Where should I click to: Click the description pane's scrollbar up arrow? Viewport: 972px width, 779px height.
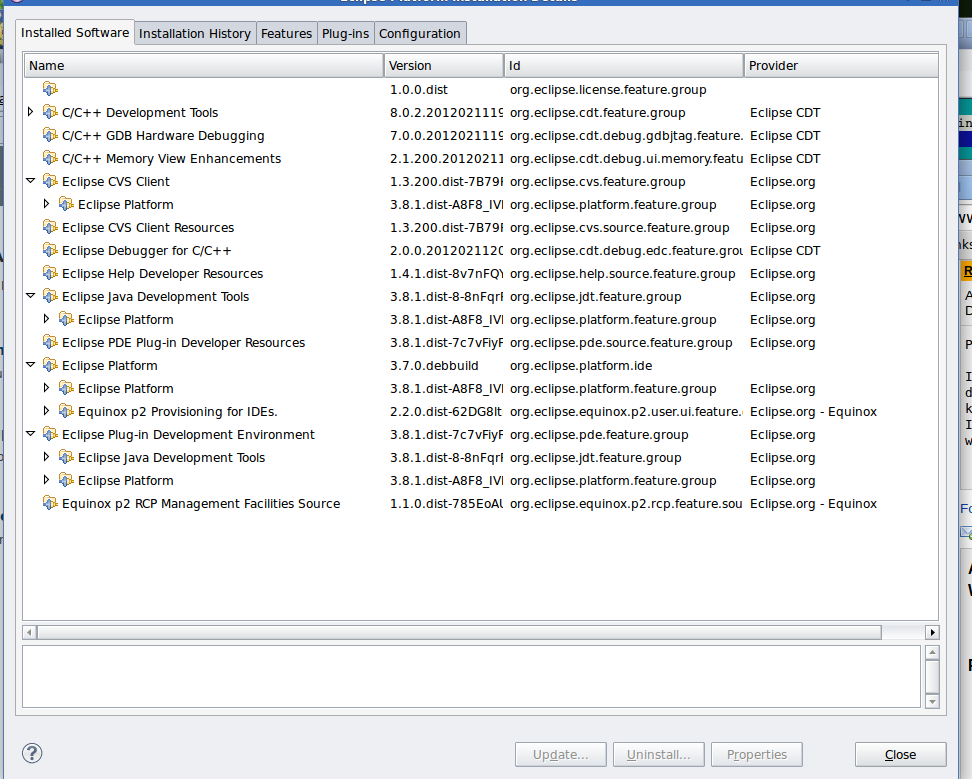[932, 653]
